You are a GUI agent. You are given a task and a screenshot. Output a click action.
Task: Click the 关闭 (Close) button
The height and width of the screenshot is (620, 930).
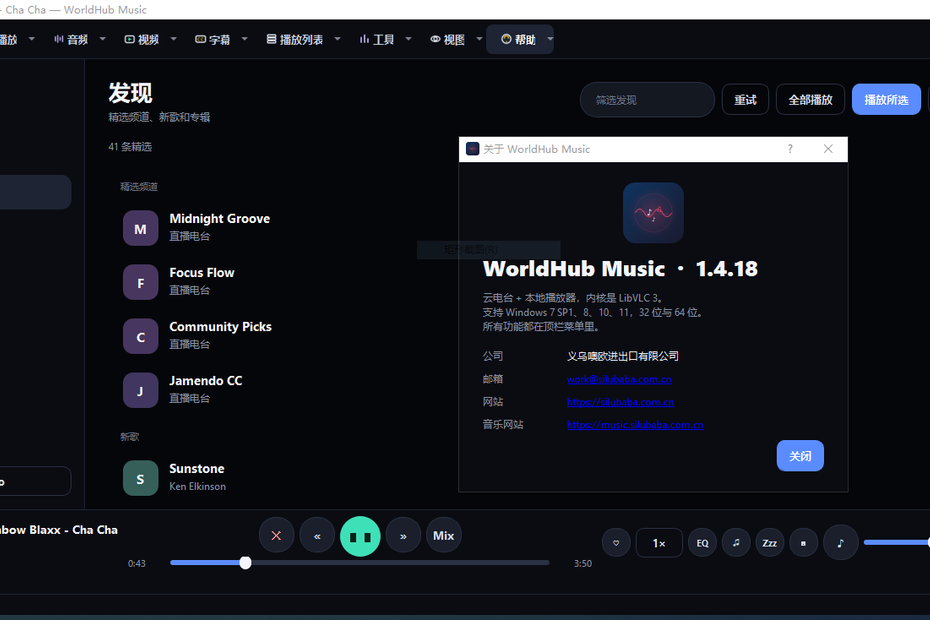(800, 456)
